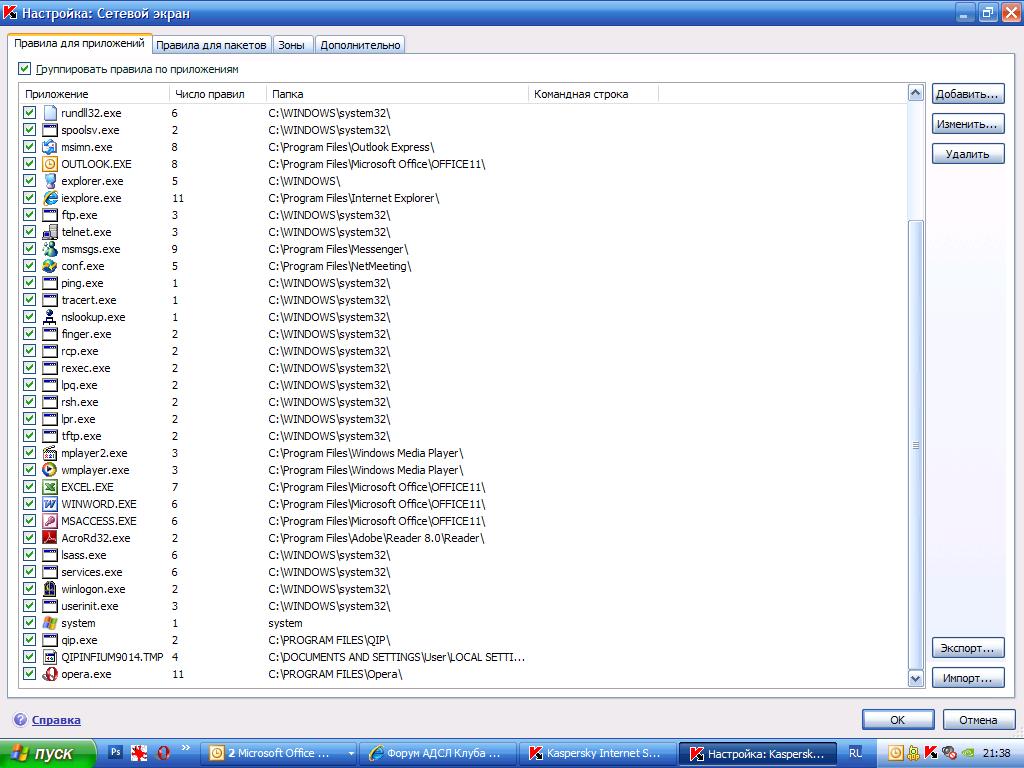This screenshot has height=768, width=1024.
Task: Select the rexec.exe row name
Action: [86, 368]
